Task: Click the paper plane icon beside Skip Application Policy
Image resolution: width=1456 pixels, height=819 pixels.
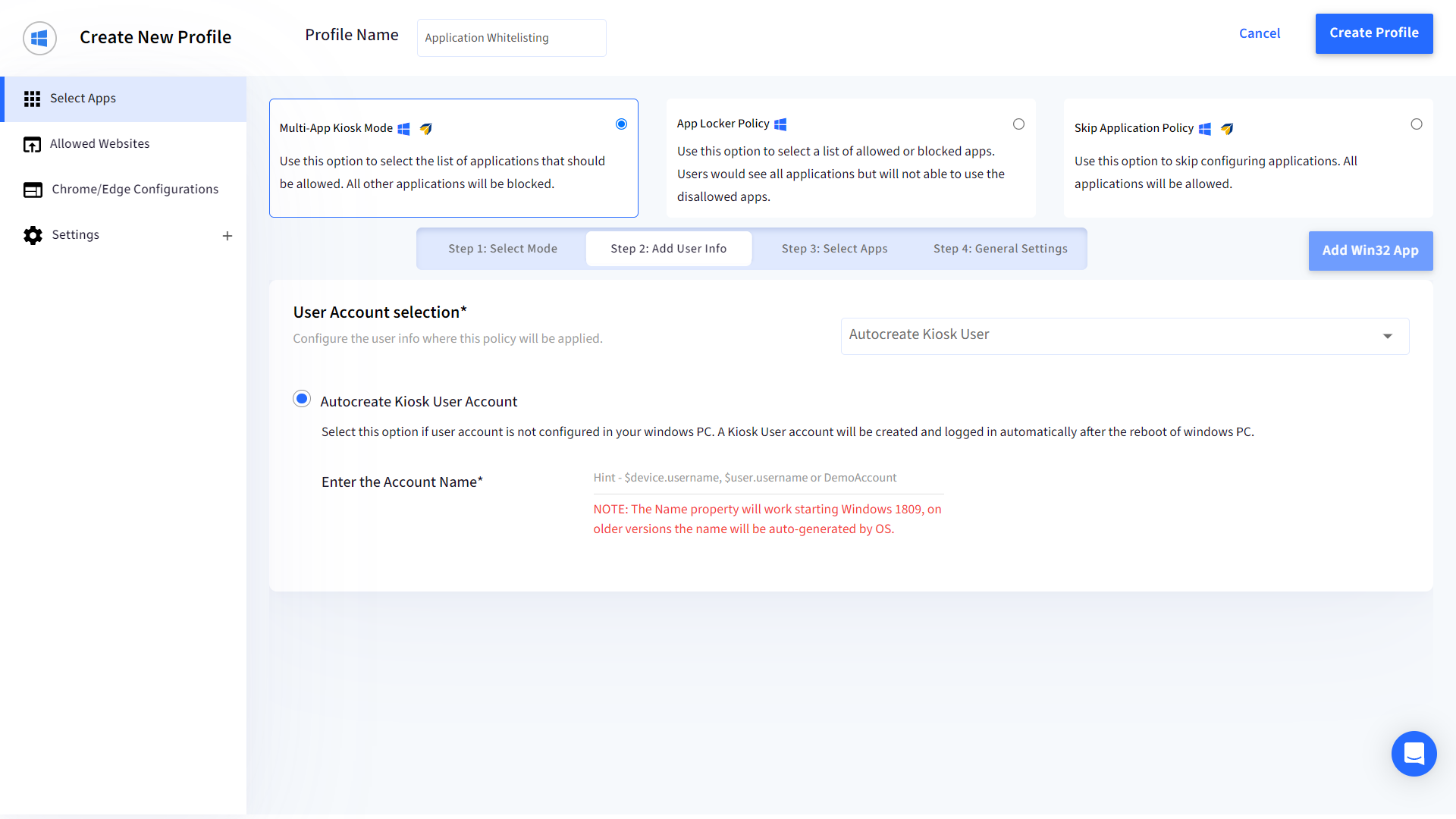Action: (x=1228, y=129)
